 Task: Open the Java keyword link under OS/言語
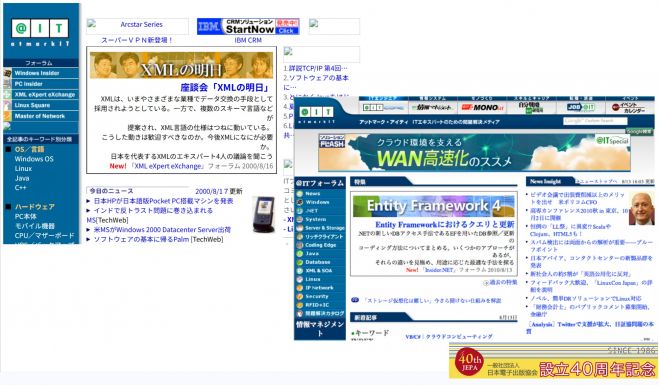(x=22, y=178)
